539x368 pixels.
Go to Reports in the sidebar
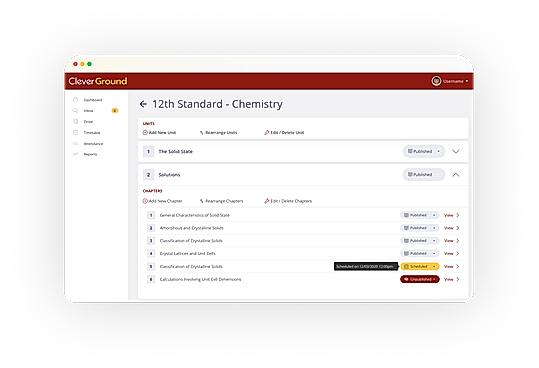pos(90,154)
